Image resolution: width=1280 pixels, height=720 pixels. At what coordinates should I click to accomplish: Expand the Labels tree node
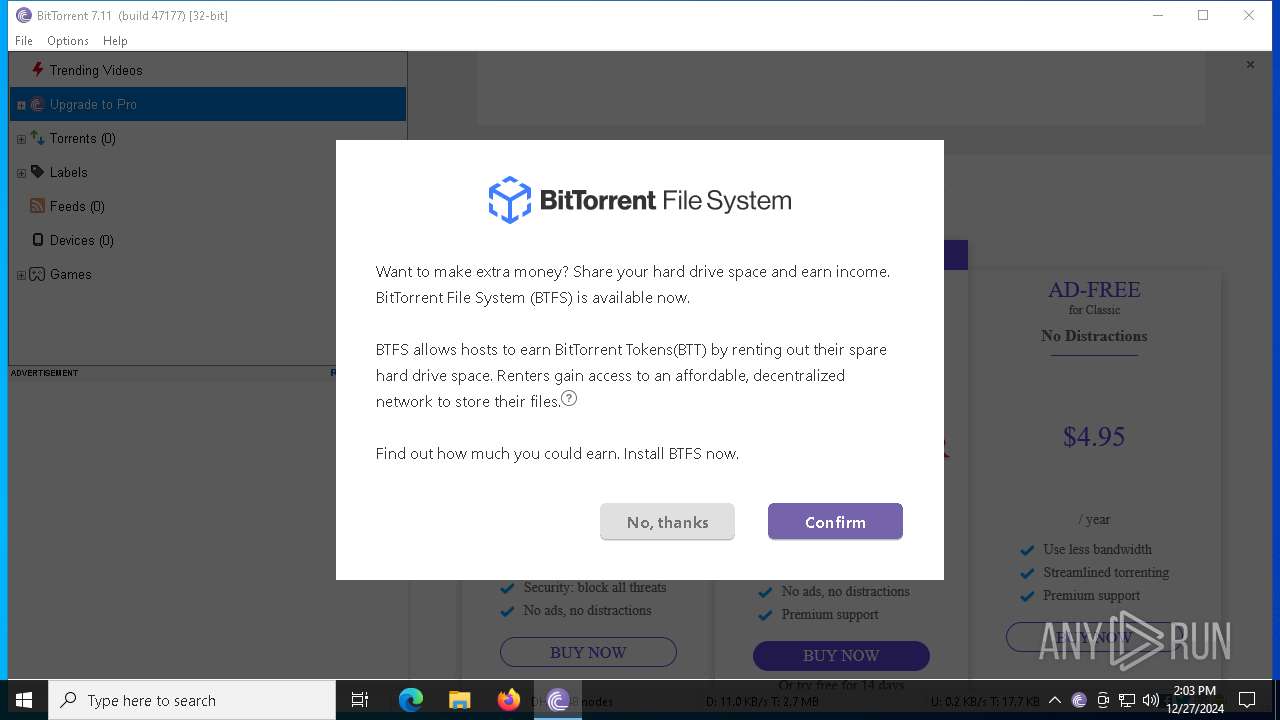21,173
